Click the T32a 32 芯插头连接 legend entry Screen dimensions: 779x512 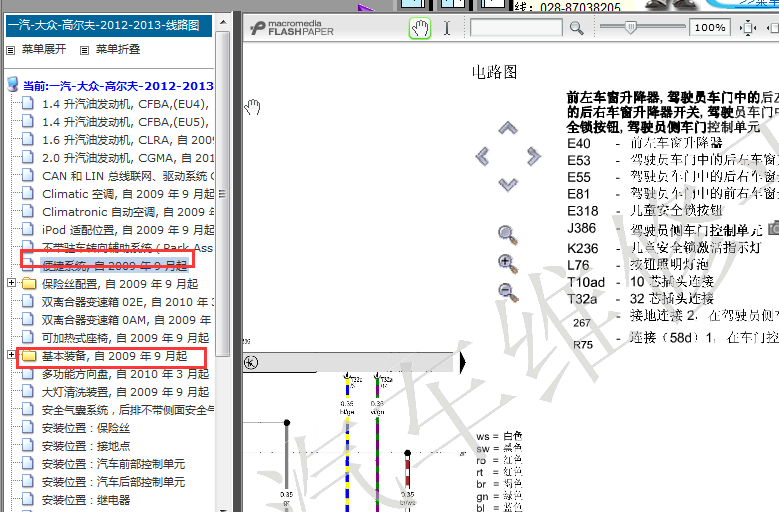[x=640, y=299]
